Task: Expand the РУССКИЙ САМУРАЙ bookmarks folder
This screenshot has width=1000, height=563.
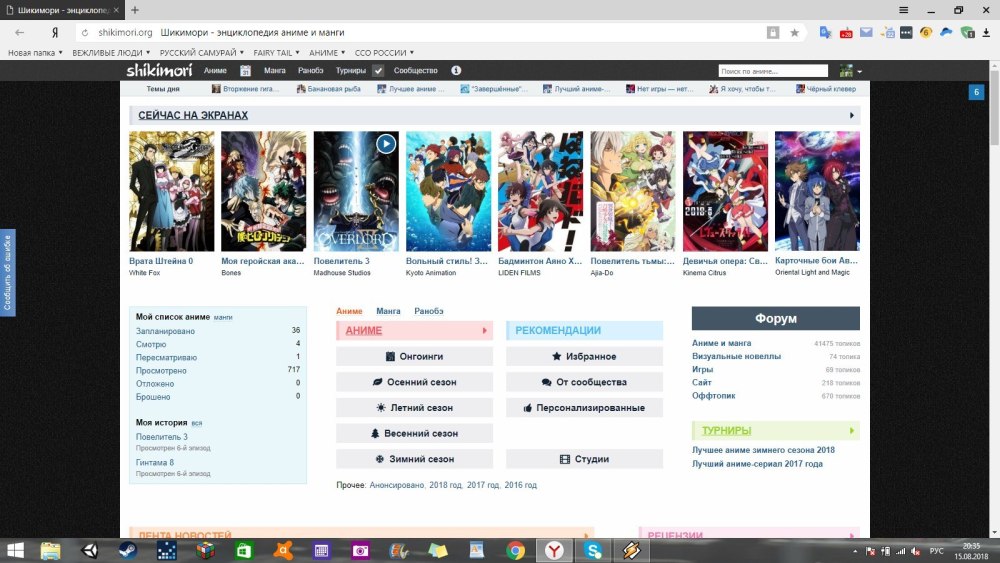Action: point(202,53)
